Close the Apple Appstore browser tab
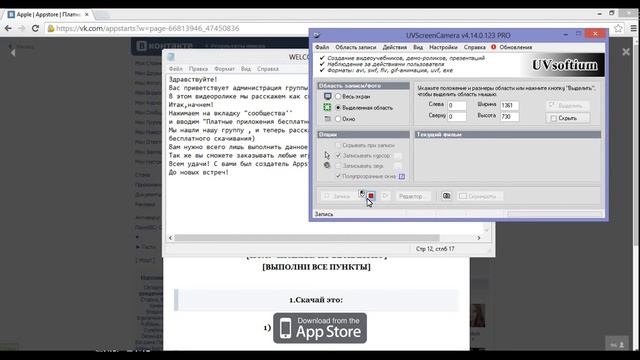 (x=87, y=14)
